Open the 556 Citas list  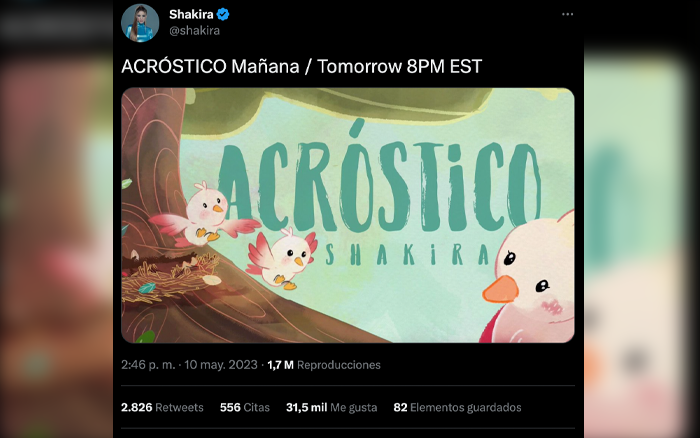pyautogui.click(x=245, y=407)
